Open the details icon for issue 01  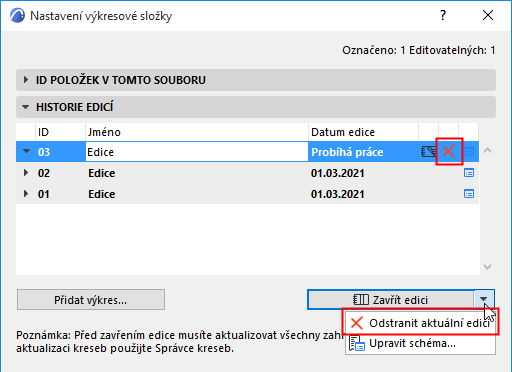(x=469, y=194)
